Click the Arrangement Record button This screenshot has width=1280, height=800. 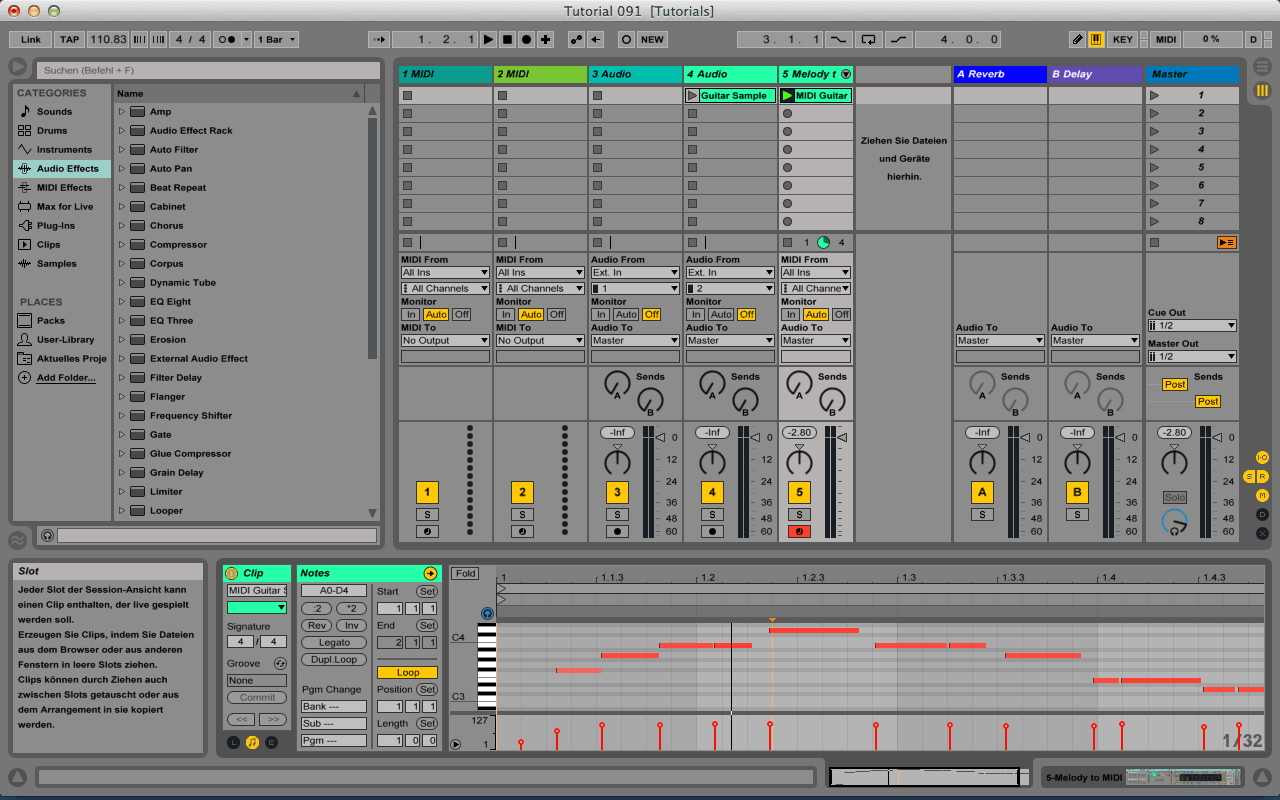pyautogui.click(x=526, y=39)
